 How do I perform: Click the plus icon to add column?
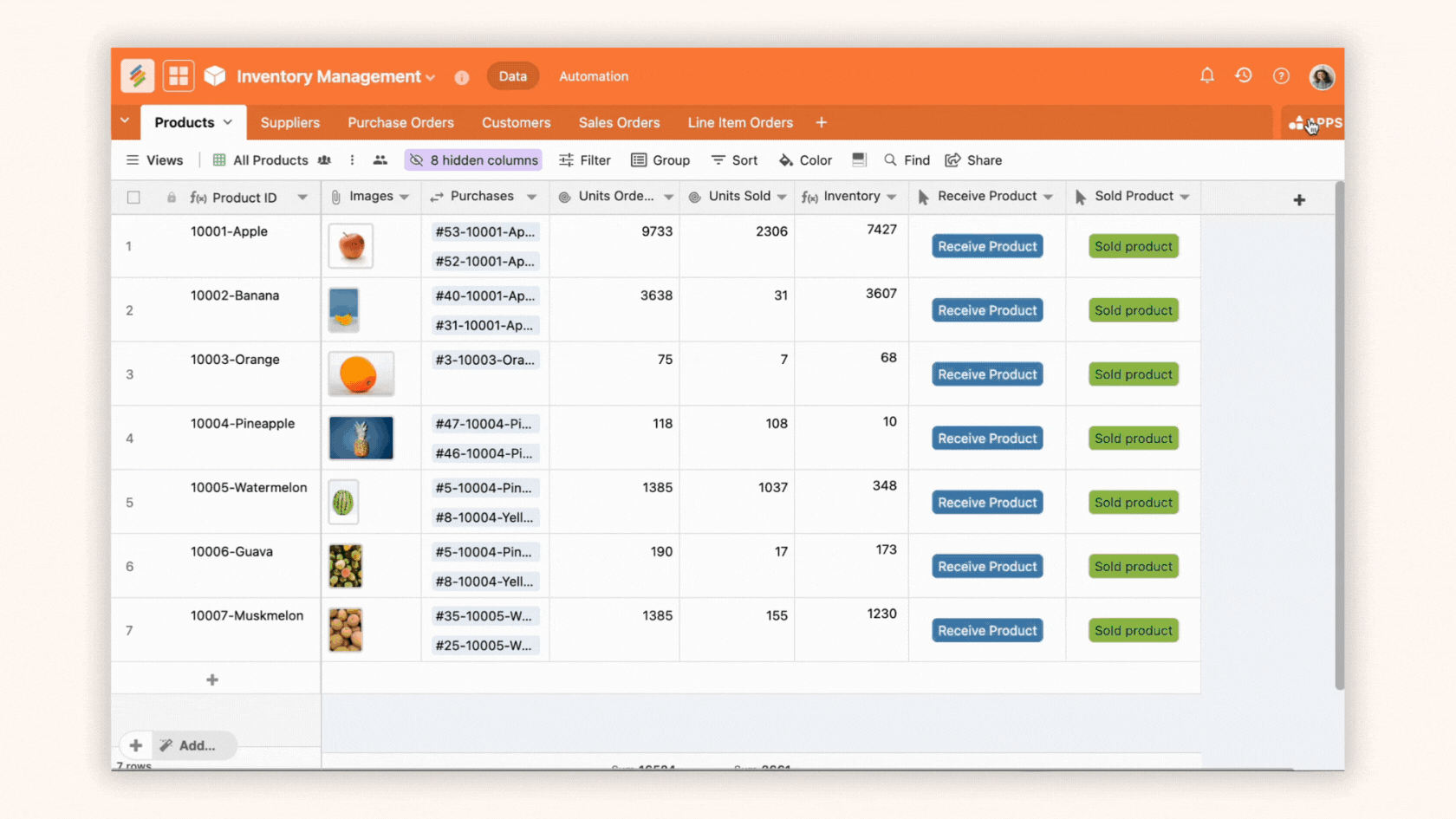click(x=1298, y=200)
